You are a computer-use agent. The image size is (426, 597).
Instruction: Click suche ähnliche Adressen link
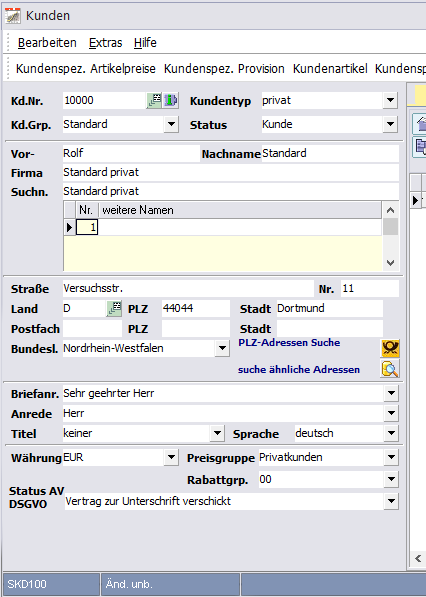[x=299, y=370]
